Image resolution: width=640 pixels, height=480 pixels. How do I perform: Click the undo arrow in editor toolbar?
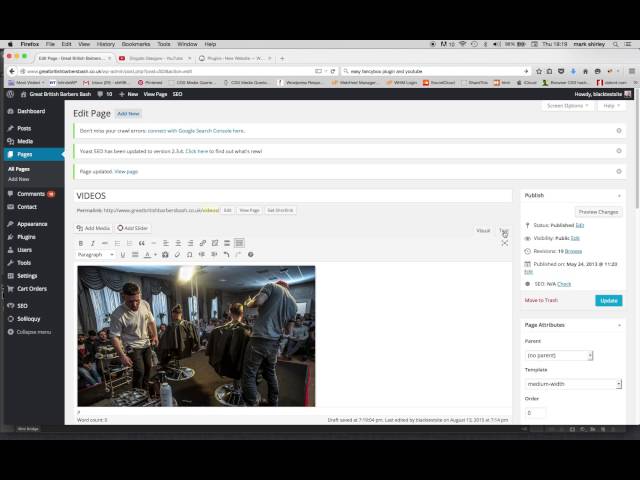click(226, 254)
